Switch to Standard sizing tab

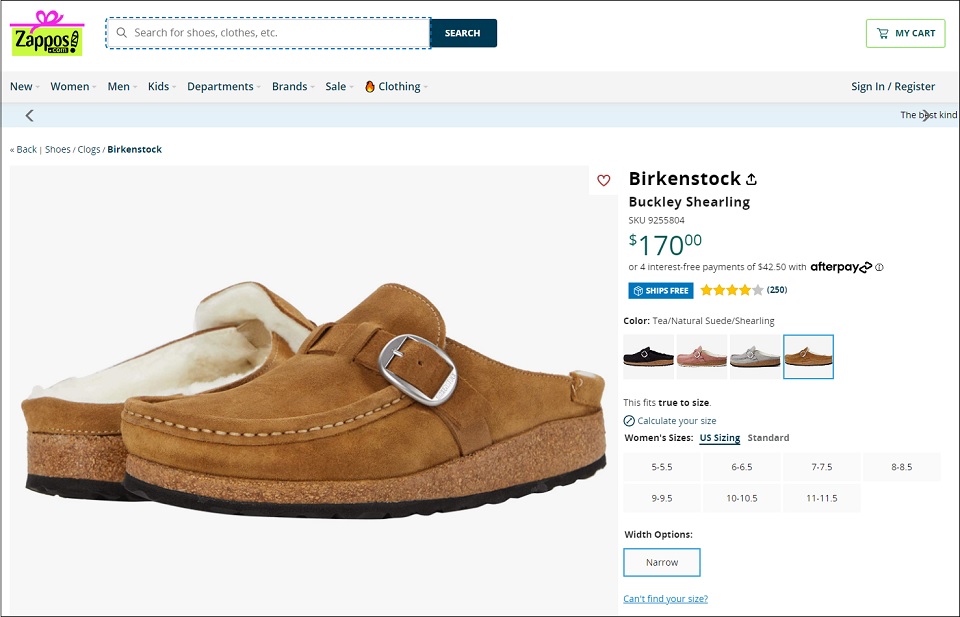(768, 438)
